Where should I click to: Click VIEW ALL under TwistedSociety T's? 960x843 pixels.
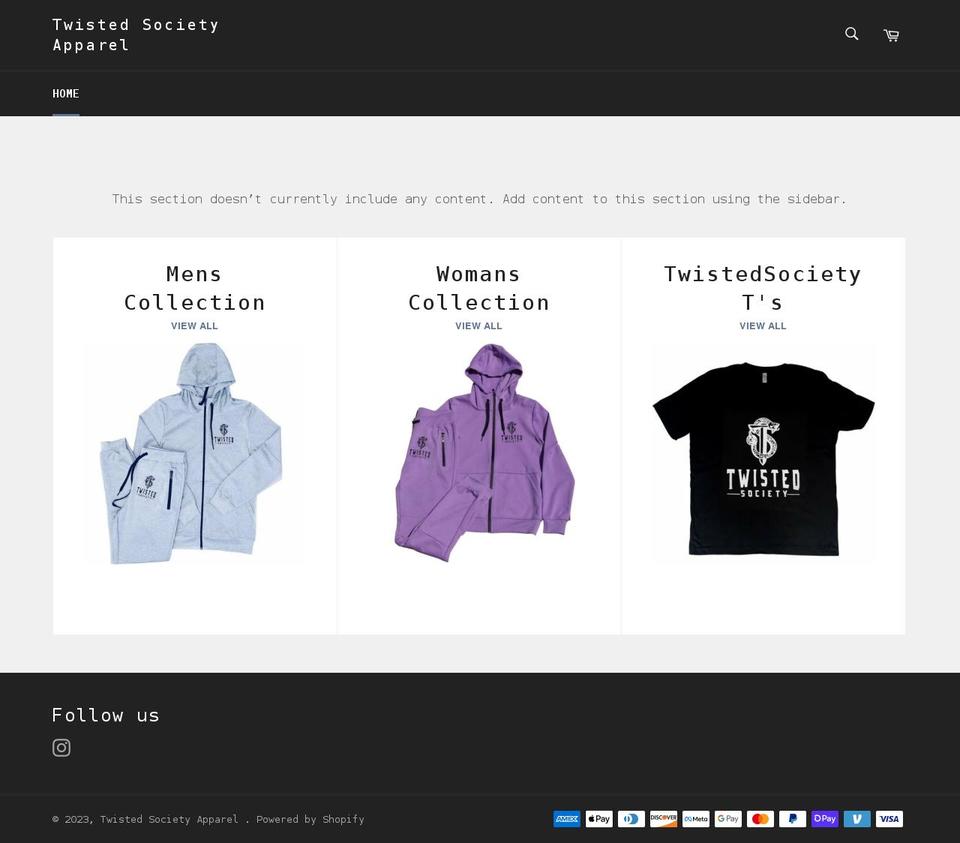[x=762, y=325]
